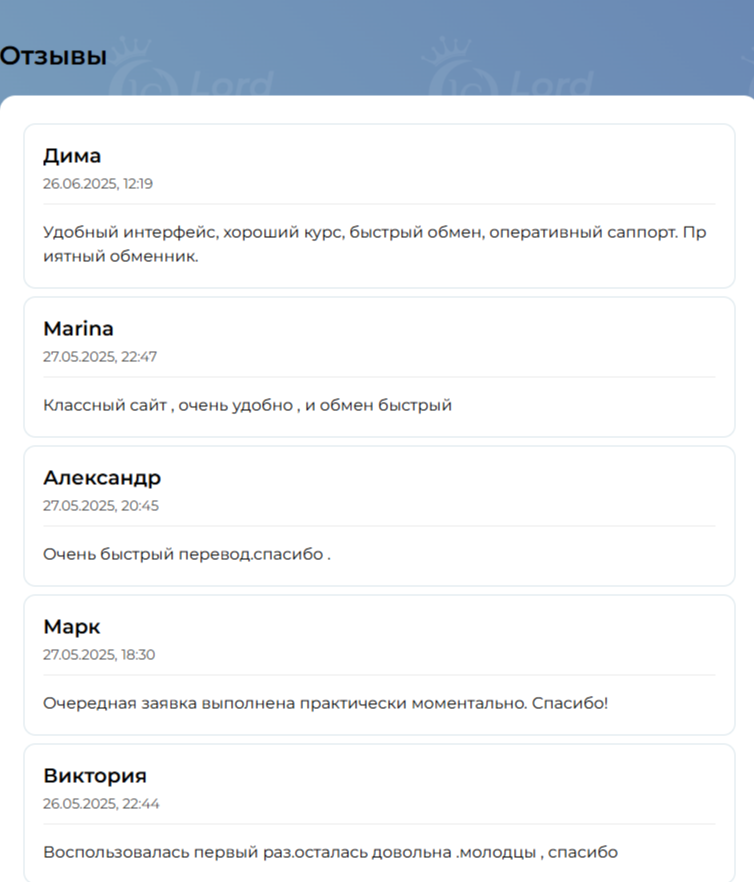Click Дима's review about Удобный интерфейс
Viewport: 754px width, 882px height.
tap(375, 244)
